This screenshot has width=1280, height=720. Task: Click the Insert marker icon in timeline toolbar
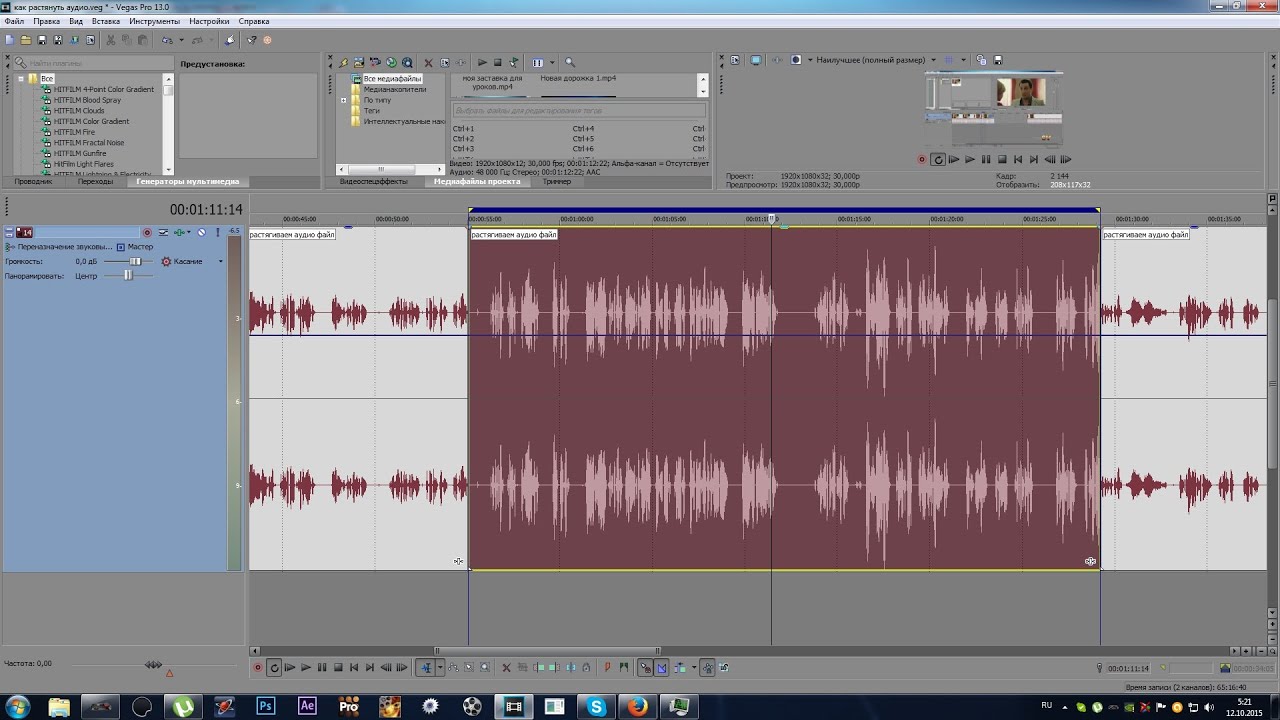pos(607,668)
